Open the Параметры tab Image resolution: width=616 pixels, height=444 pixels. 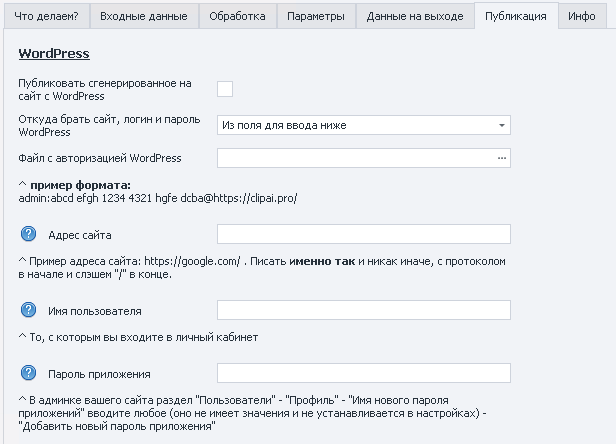316,16
